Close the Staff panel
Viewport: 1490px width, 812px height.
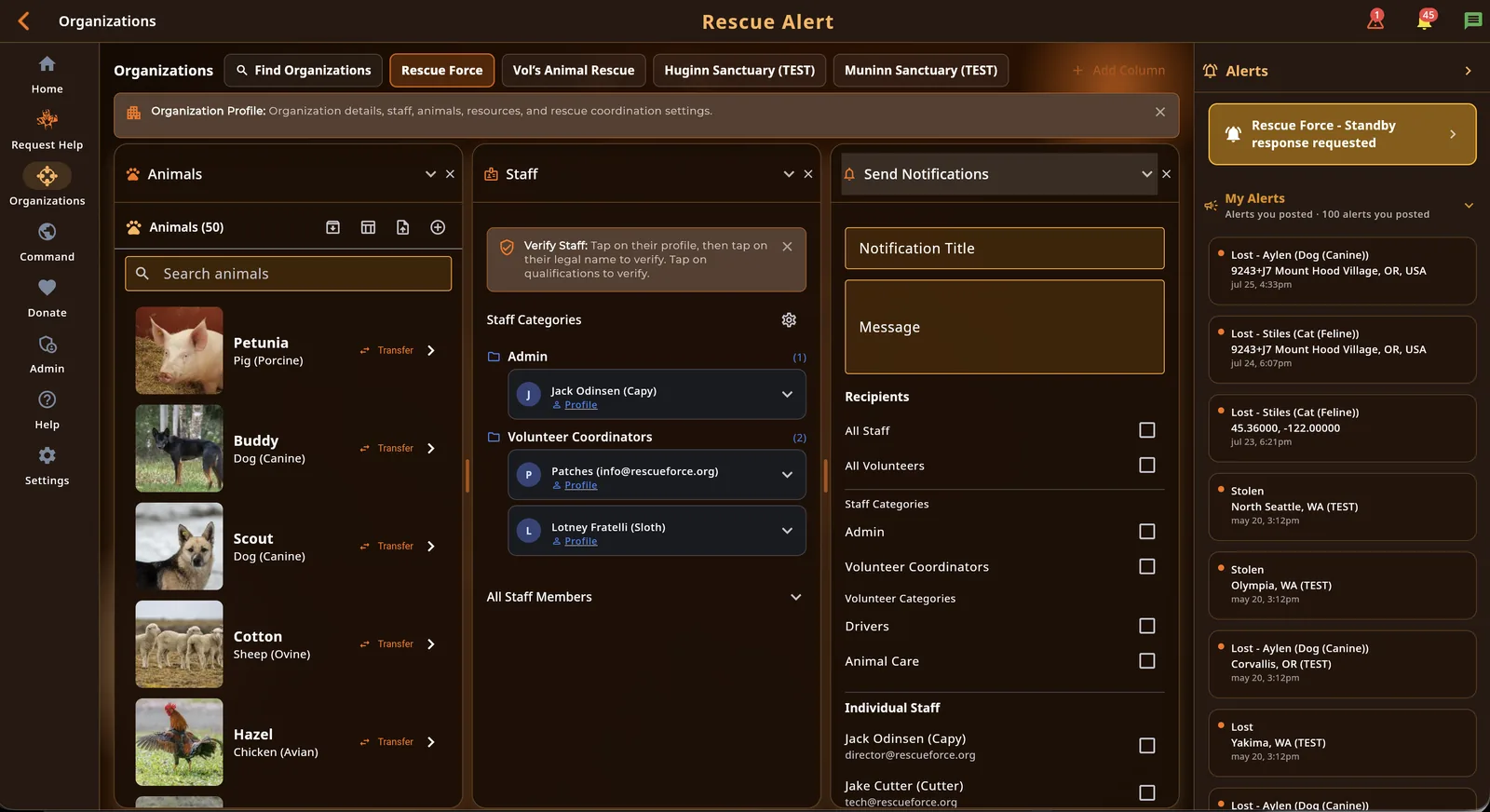[x=808, y=174]
